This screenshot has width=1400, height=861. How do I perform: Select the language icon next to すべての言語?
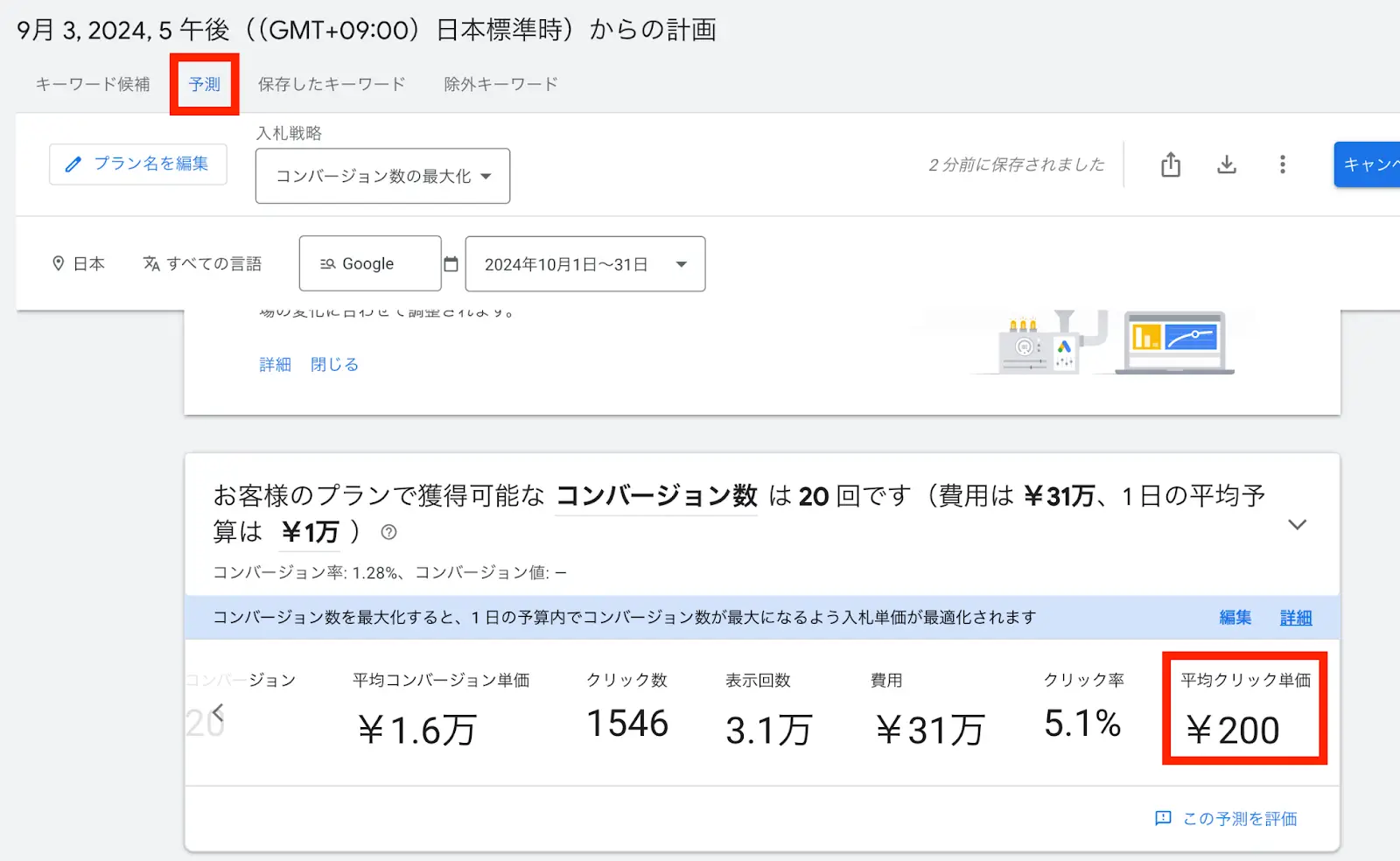pyautogui.click(x=150, y=263)
